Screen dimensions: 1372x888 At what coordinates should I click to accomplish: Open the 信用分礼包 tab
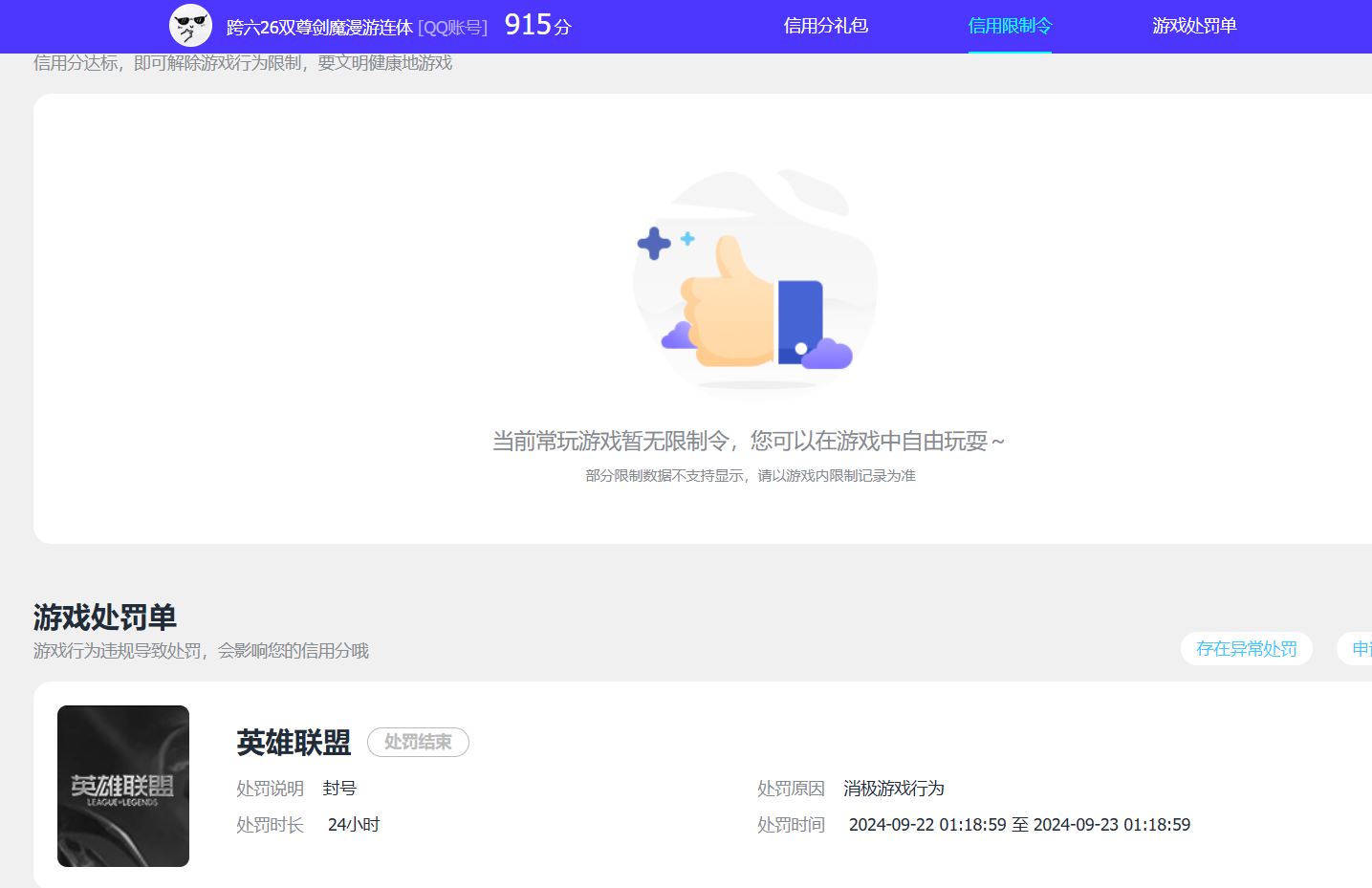pyautogui.click(x=826, y=26)
